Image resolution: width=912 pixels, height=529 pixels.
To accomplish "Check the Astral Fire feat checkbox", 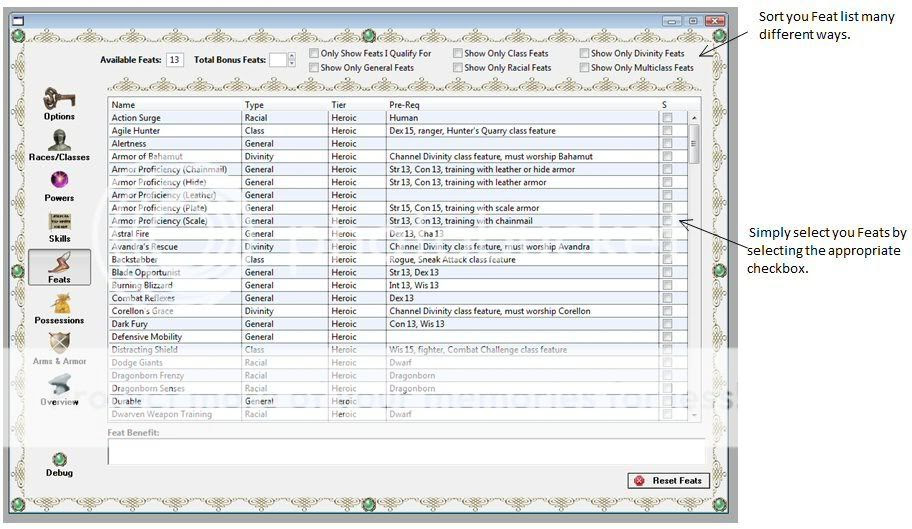I will (x=667, y=234).
